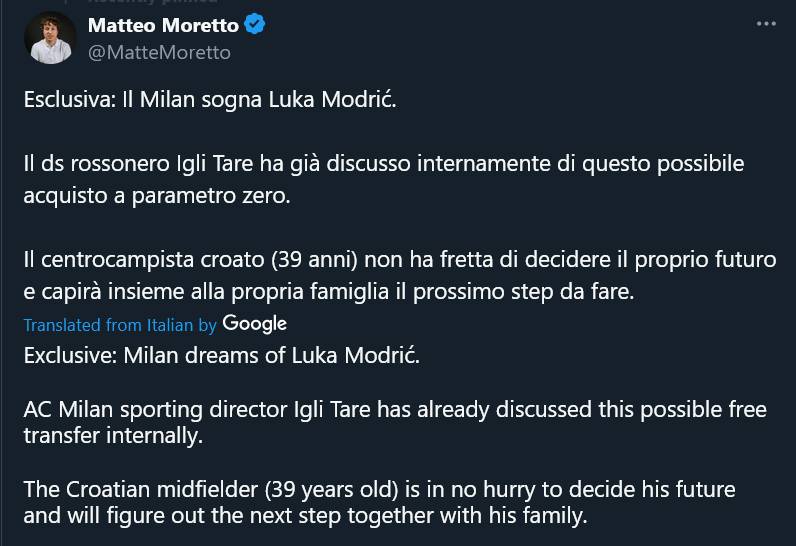Click the Google logo in translation credit
This screenshot has height=546, width=796.
[x=254, y=323]
